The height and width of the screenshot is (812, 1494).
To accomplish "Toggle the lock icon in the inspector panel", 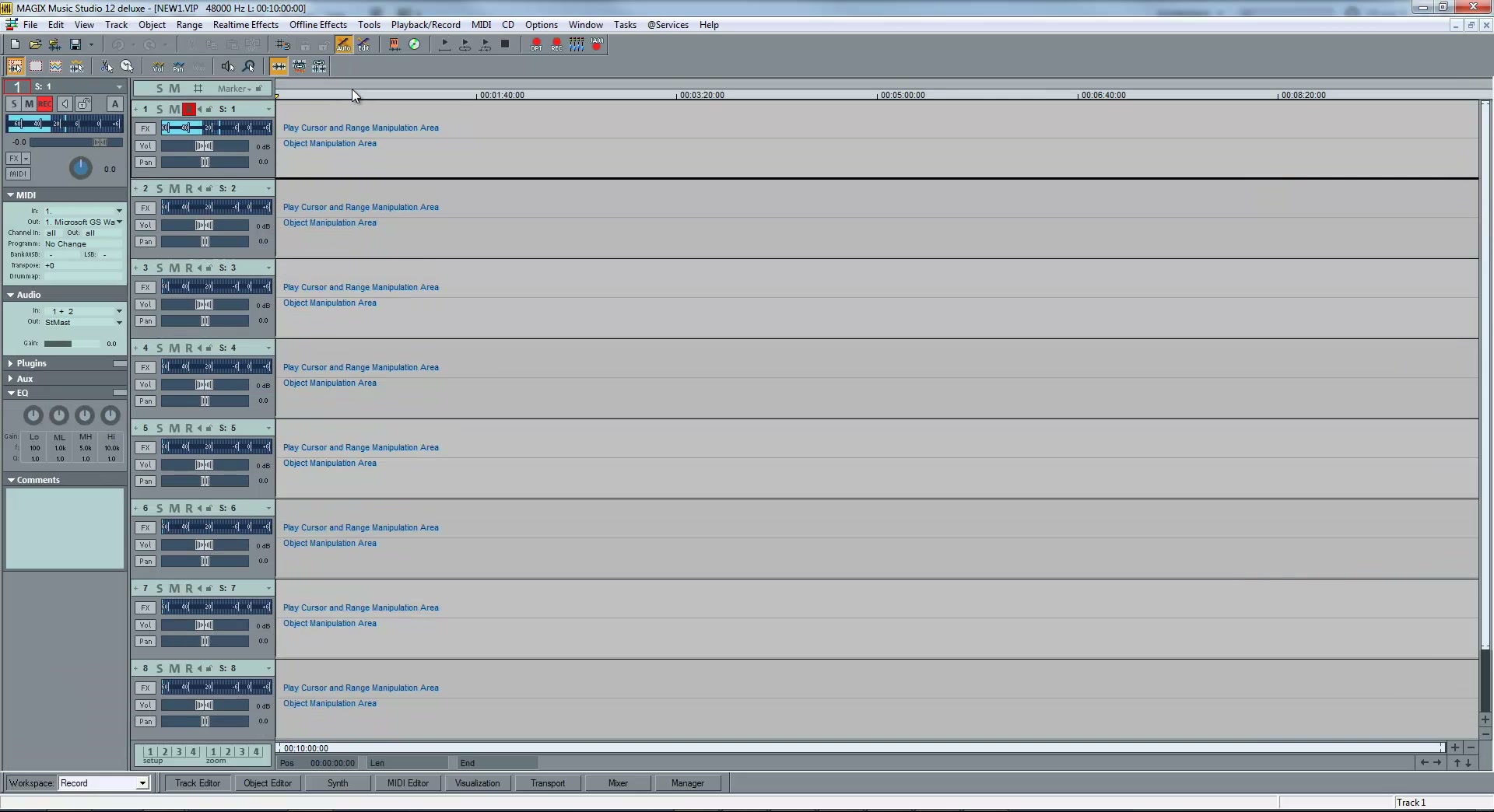I will tap(85, 103).
